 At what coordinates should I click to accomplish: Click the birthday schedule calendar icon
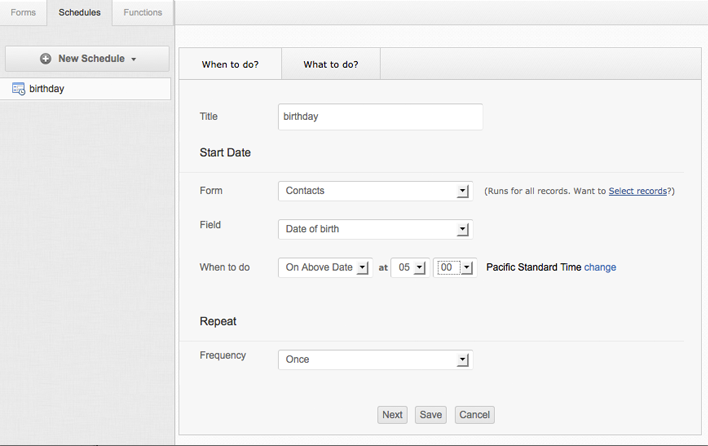(x=18, y=89)
